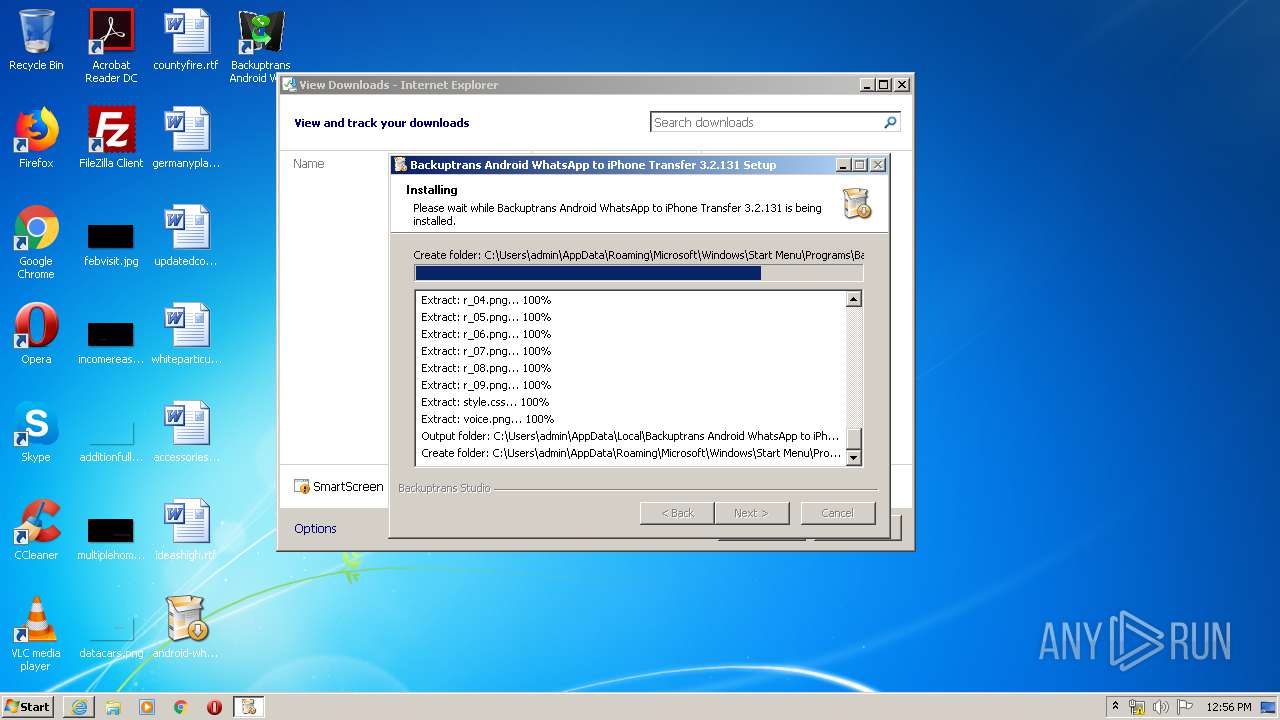The image size is (1280, 720).
Task: Open Backuptrans Android WhatsApp desktop shortcut
Action: click(x=261, y=46)
